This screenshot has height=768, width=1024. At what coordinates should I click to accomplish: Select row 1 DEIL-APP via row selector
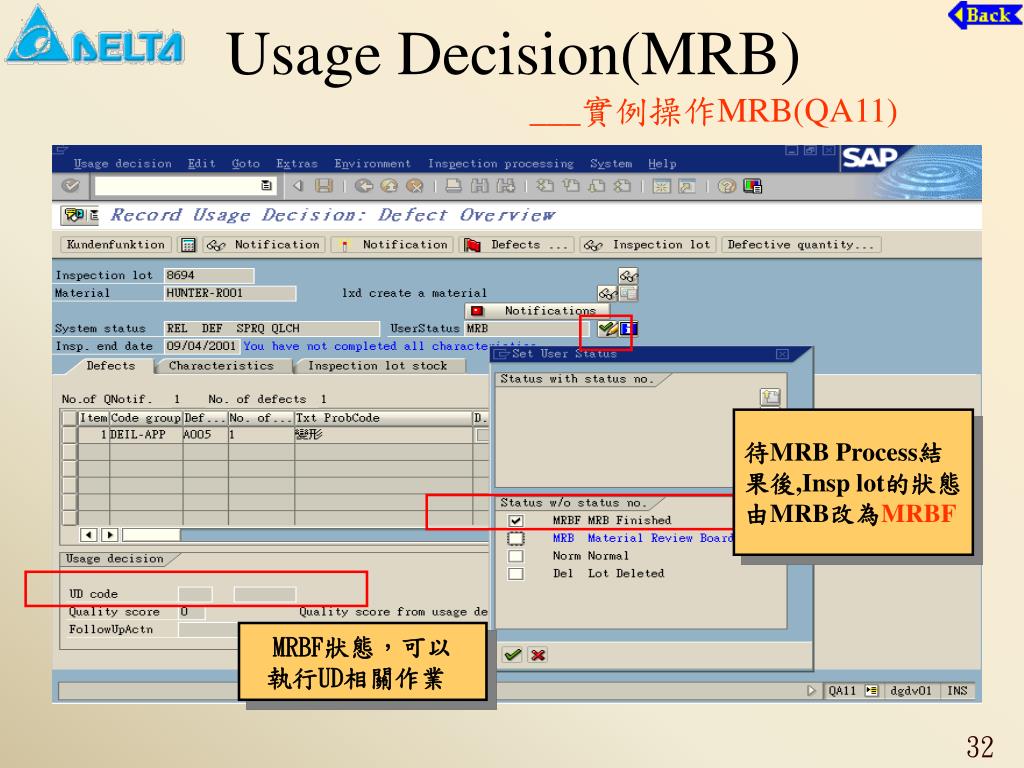coord(69,435)
